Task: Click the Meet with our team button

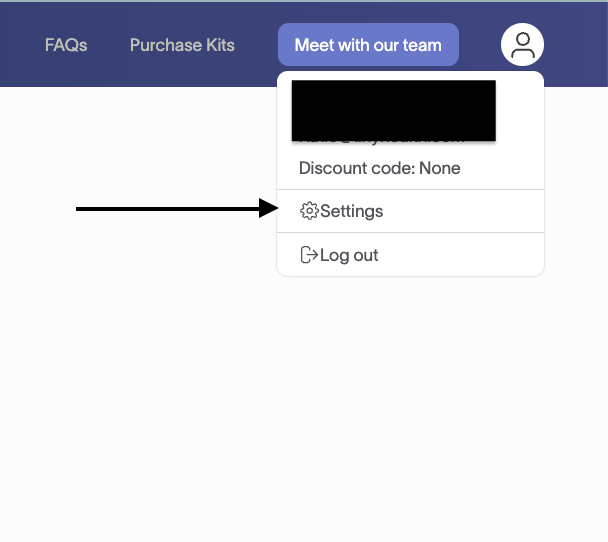Action: click(368, 45)
